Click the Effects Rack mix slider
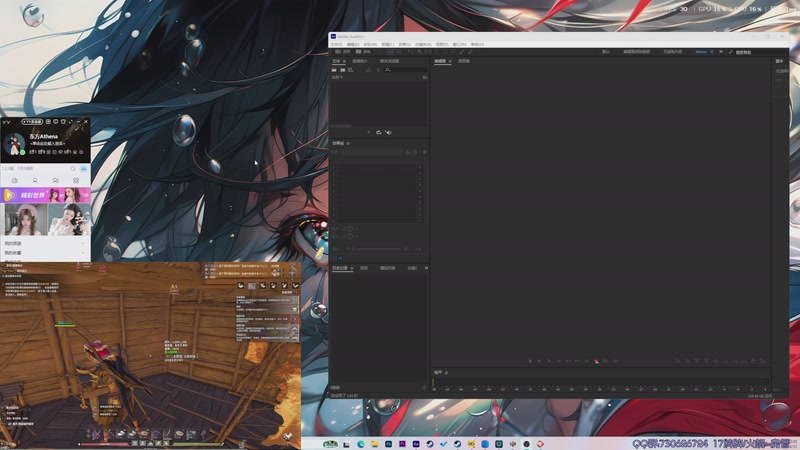Screen dimensions: 800x450 pyautogui.click(x=377, y=249)
